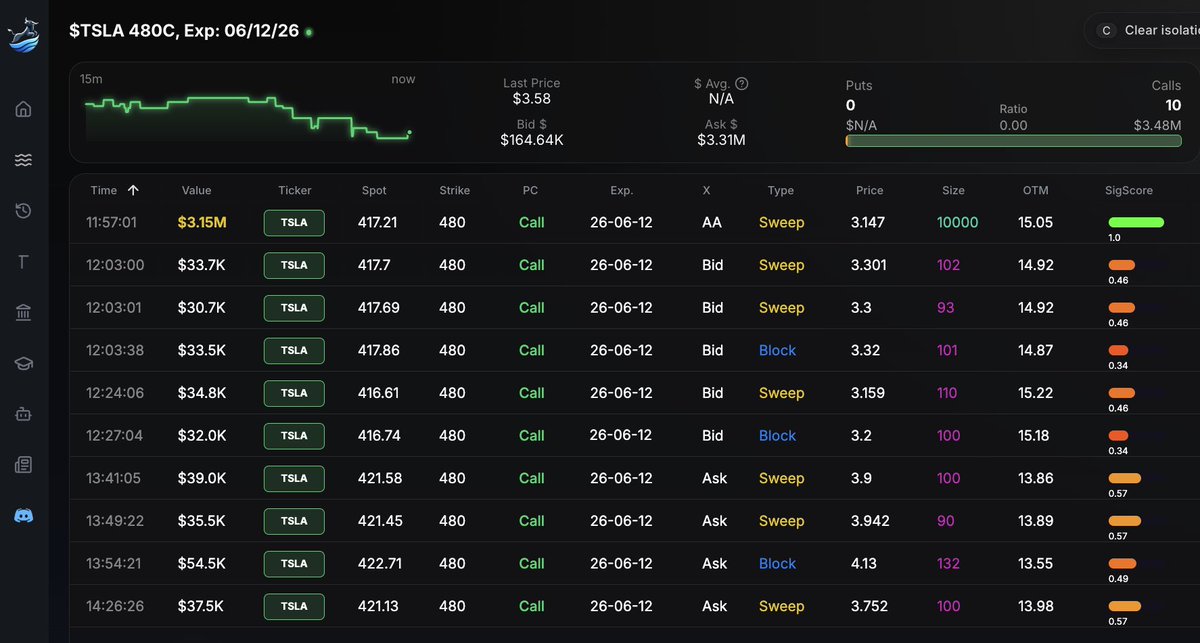
Task: Open the graduation cap education icon
Action: click(x=24, y=364)
